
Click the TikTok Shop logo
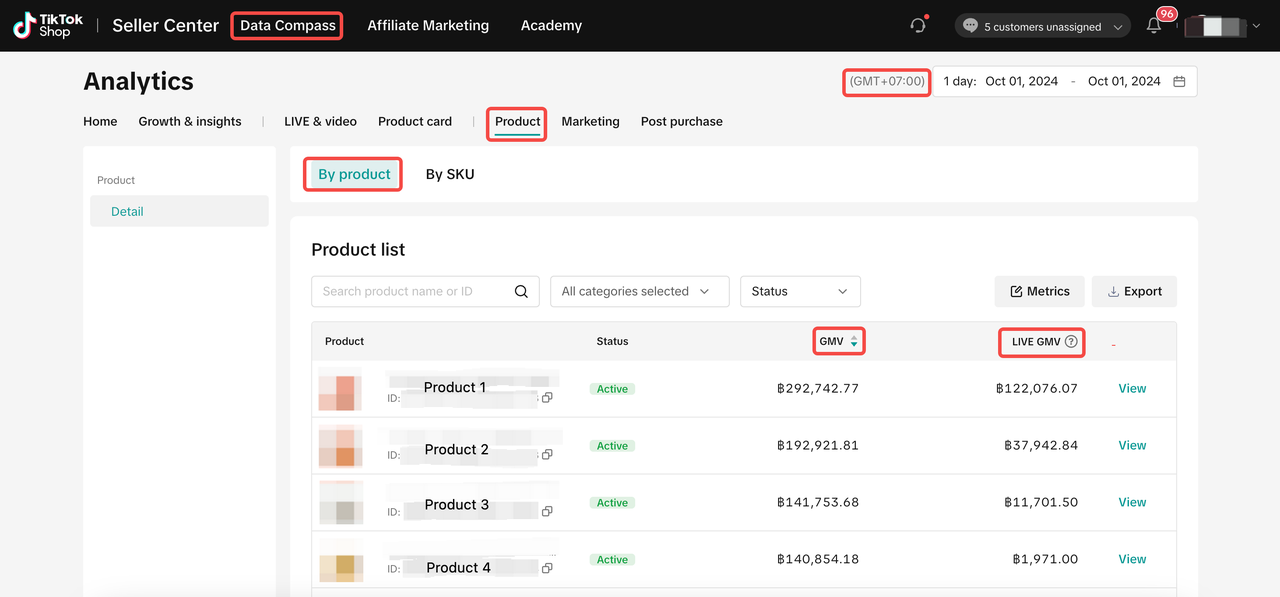48,26
